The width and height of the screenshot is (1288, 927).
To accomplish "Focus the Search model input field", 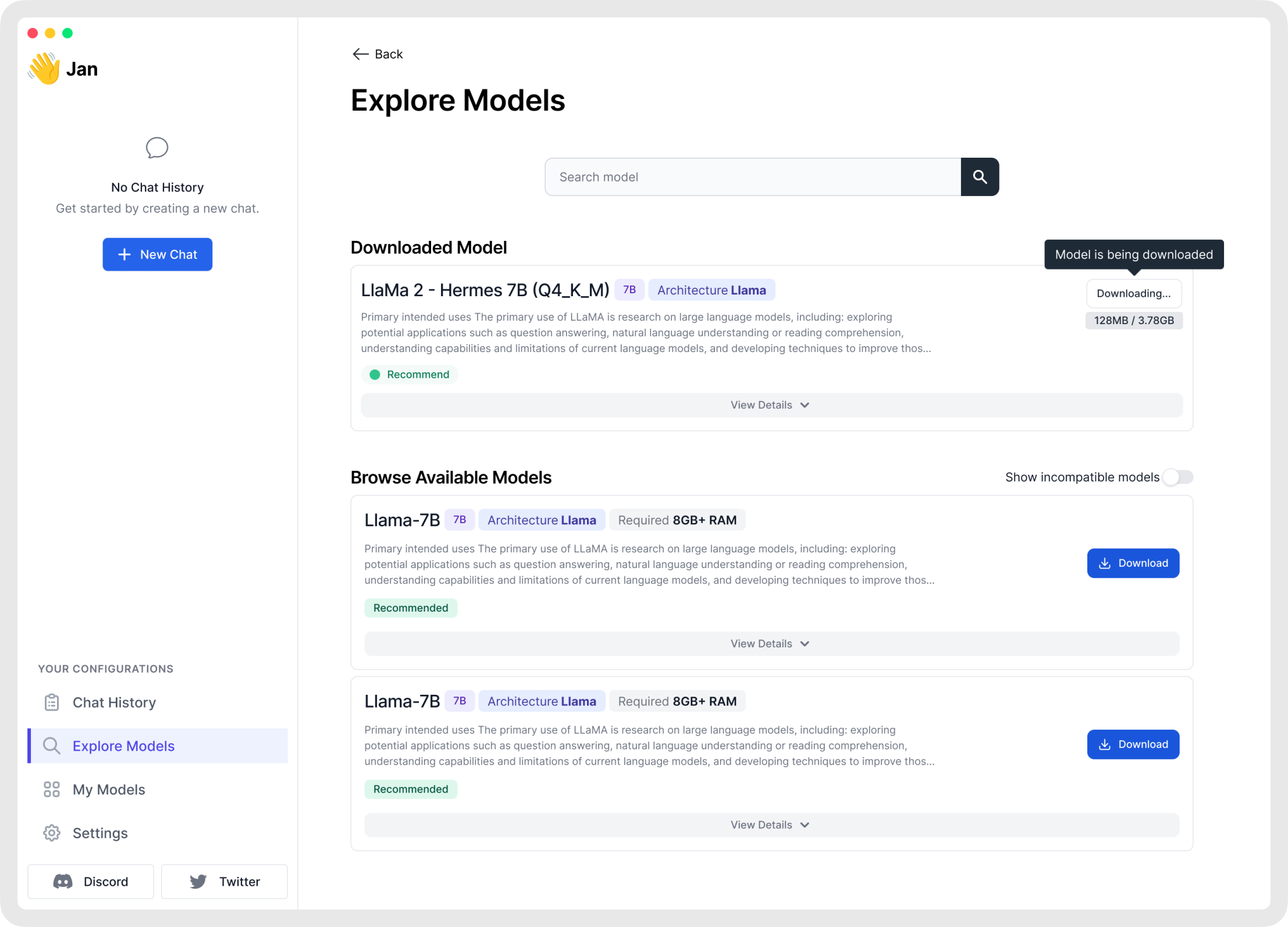I will (x=752, y=177).
